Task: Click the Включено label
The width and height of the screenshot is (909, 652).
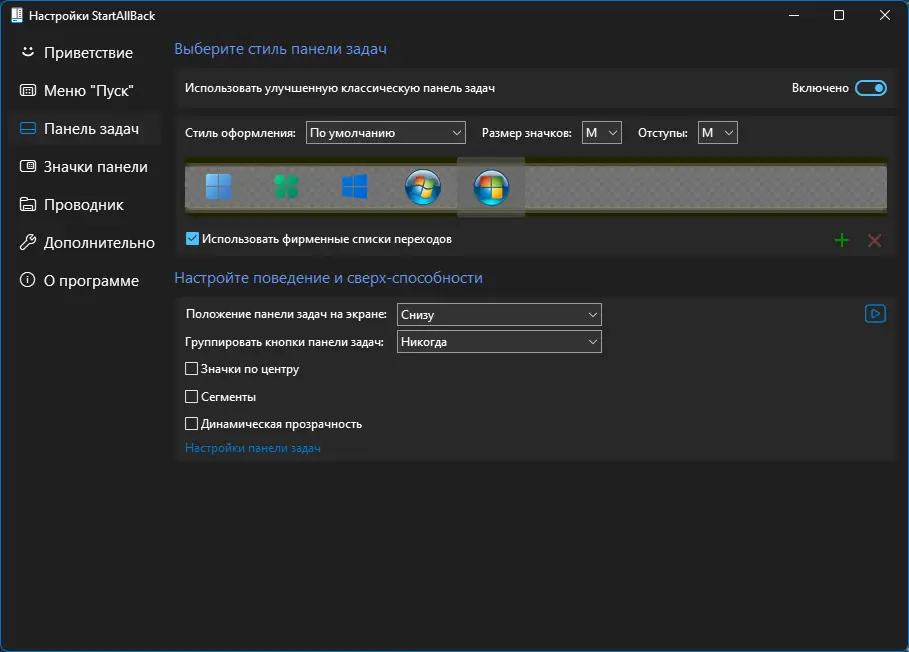Action: [x=820, y=88]
